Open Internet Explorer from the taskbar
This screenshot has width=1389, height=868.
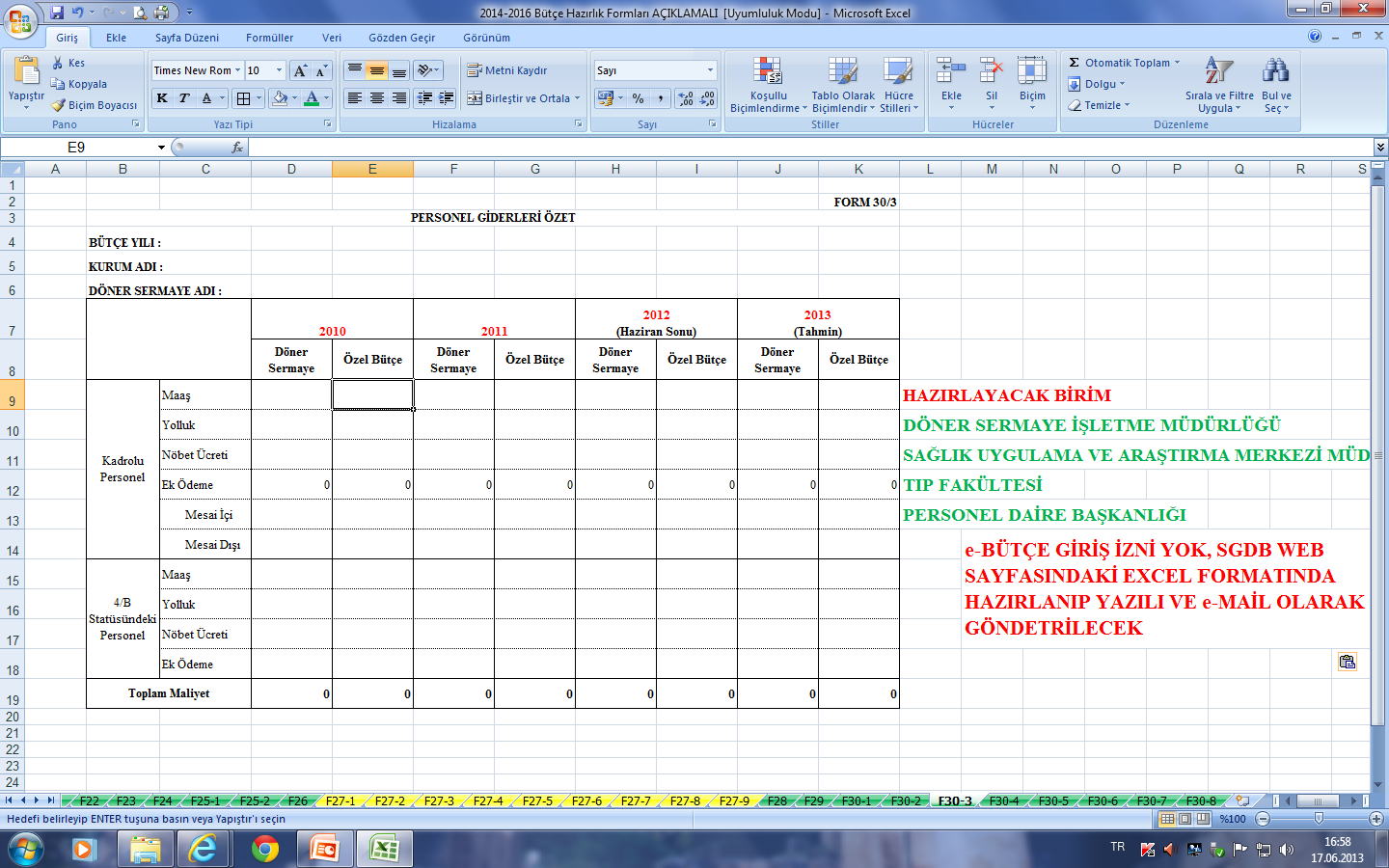[x=204, y=850]
